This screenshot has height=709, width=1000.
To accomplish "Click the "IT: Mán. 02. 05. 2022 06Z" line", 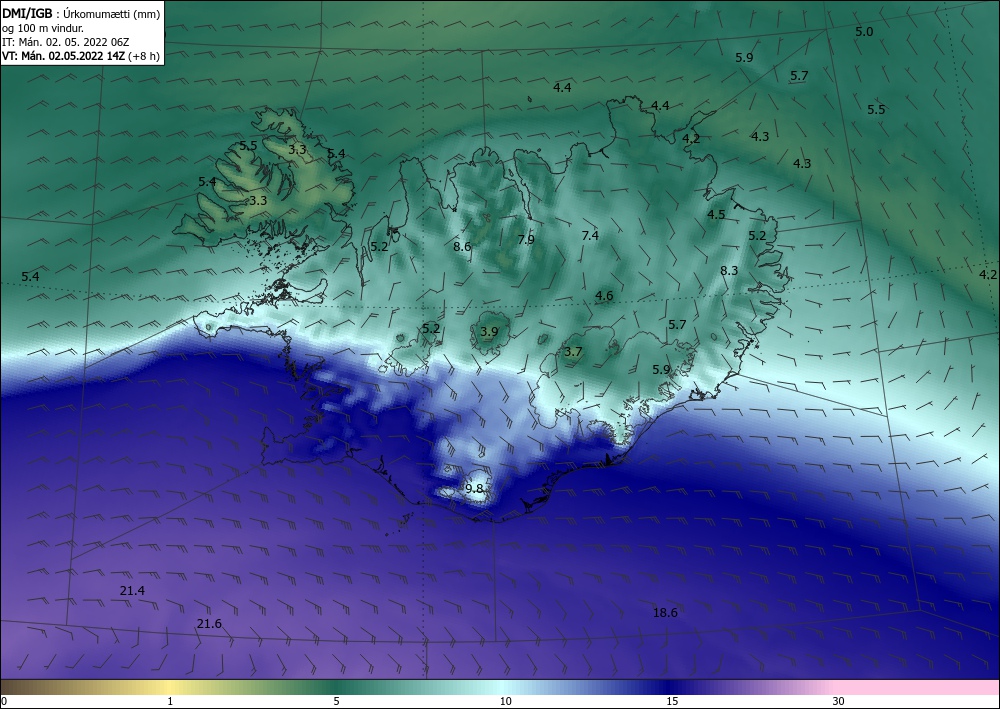I will (x=66, y=42).
